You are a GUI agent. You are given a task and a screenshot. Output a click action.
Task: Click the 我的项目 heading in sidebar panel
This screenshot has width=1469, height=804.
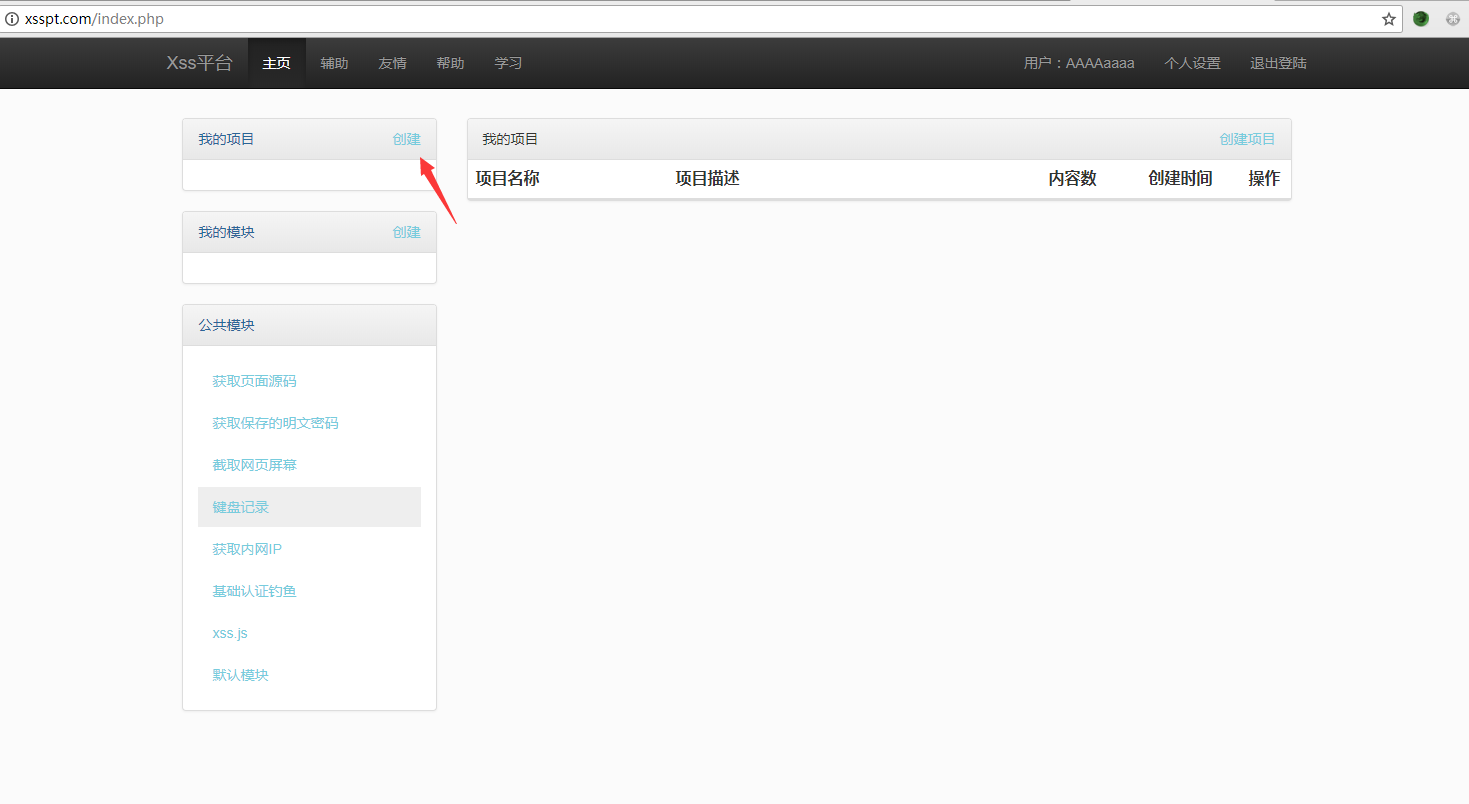coord(226,139)
